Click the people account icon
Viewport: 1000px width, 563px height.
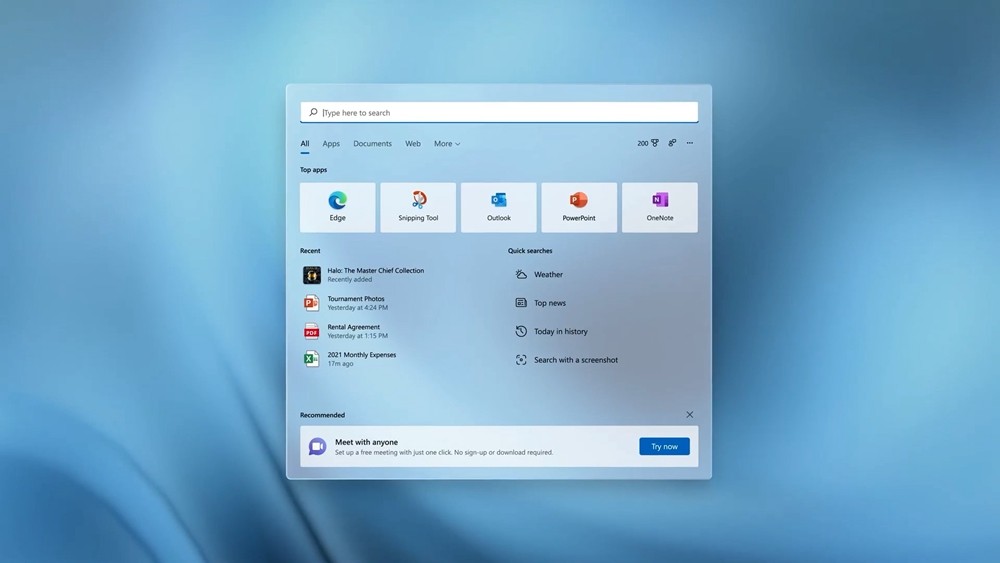(x=672, y=143)
